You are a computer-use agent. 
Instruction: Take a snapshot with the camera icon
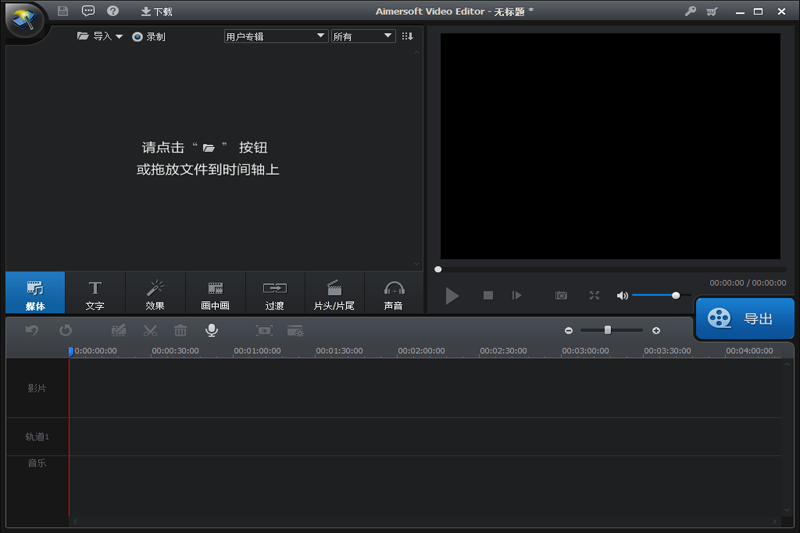[x=561, y=295]
